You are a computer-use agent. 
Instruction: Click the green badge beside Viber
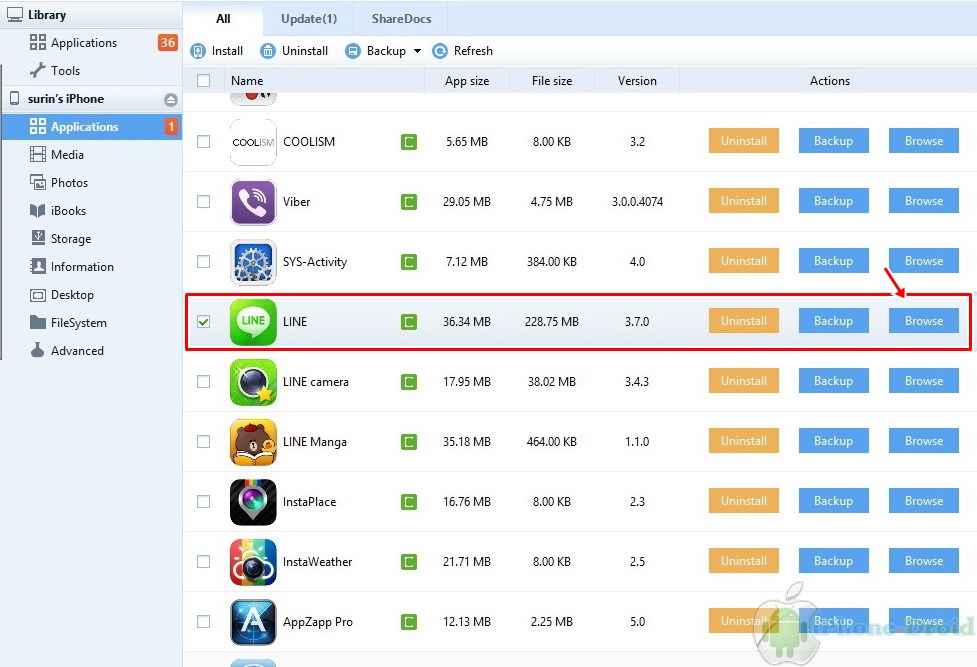(x=409, y=202)
